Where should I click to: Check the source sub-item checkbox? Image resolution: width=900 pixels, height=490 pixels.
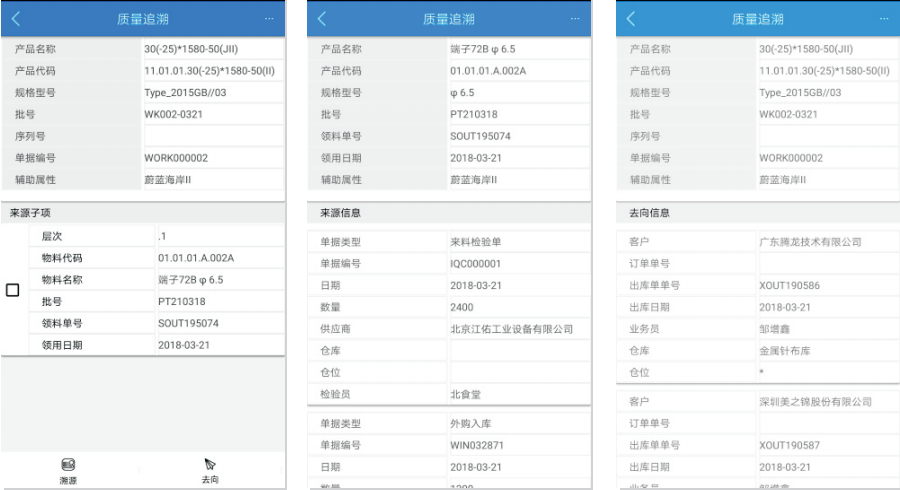point(13,290)
